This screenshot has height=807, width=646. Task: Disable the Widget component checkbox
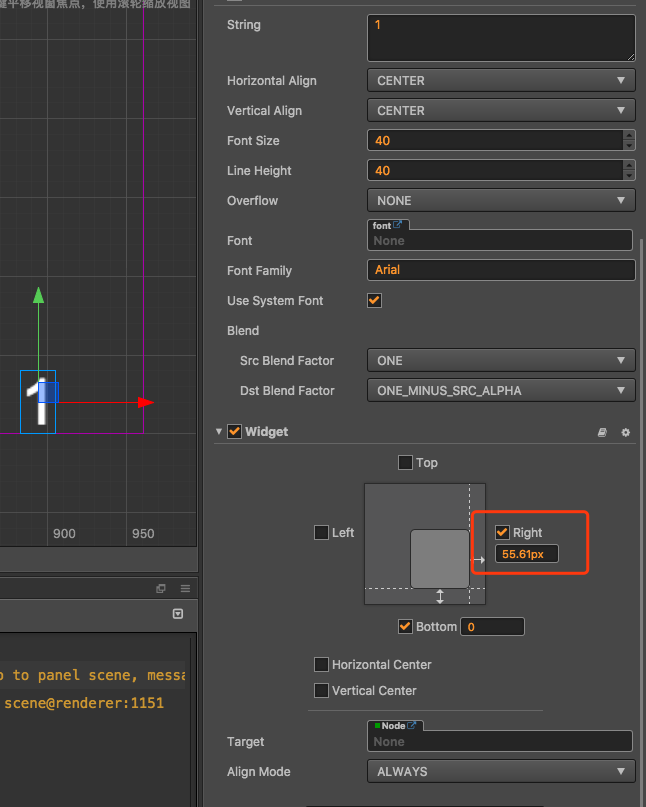234,431
